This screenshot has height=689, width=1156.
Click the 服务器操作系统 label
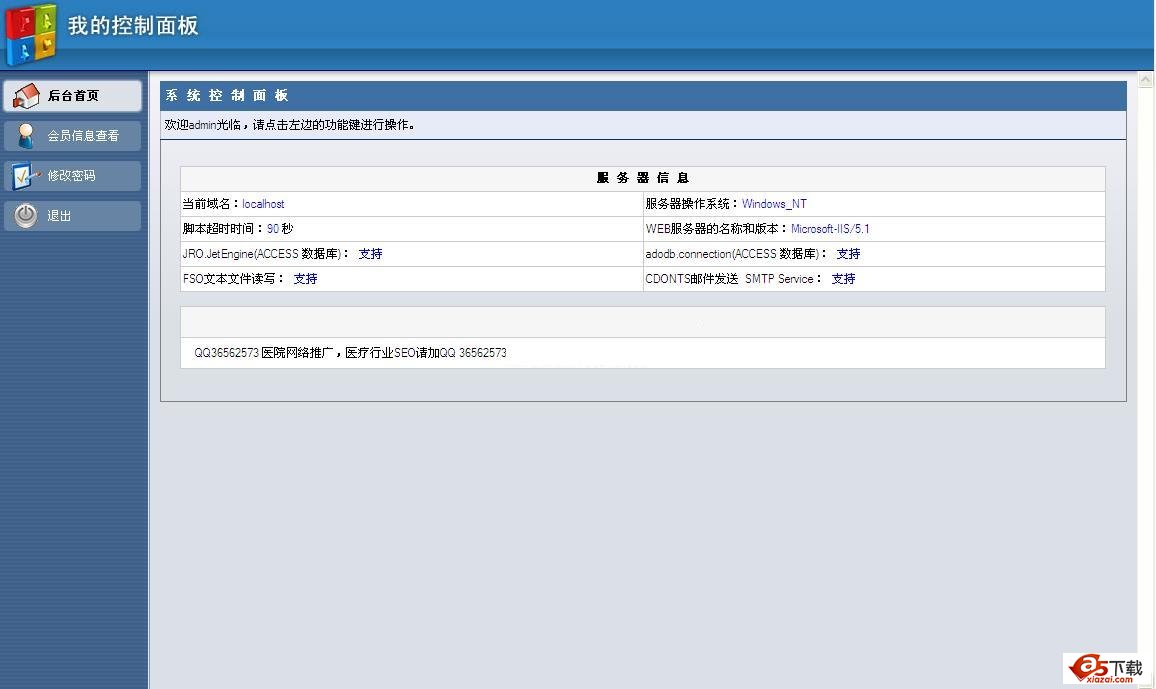693,203
